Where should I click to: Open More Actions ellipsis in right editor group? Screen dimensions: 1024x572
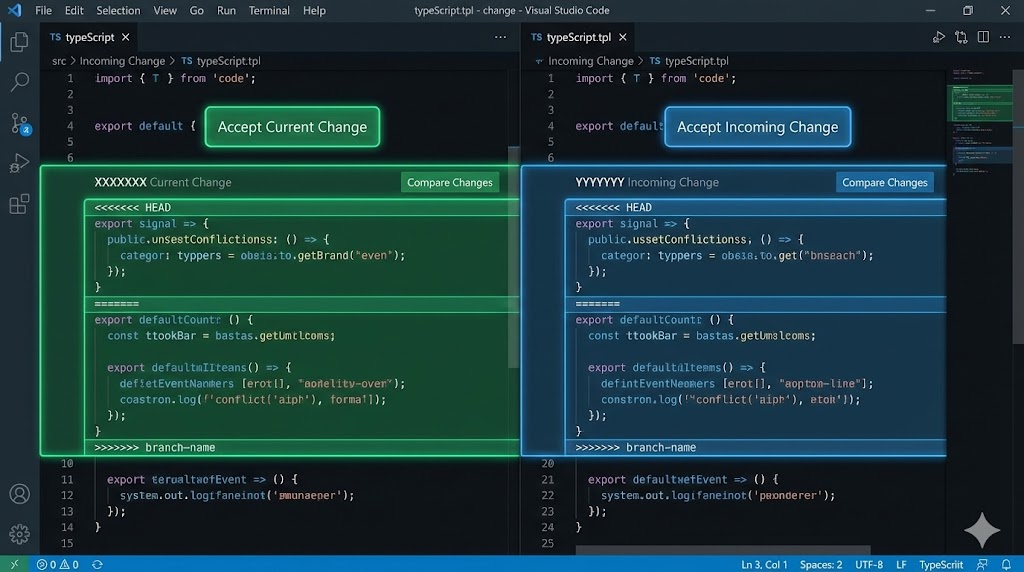(1005, 37)
